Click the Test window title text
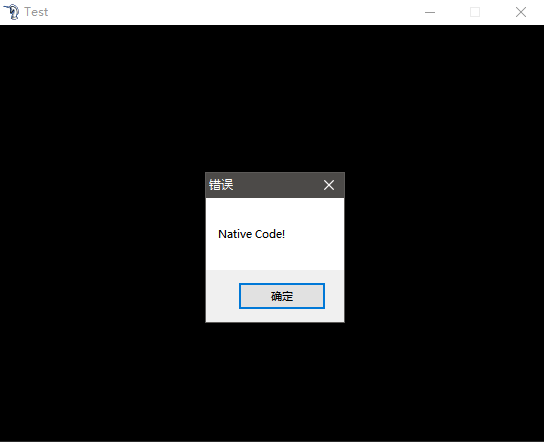The width and height of the screenshot is (544, 442). [36, 12]
